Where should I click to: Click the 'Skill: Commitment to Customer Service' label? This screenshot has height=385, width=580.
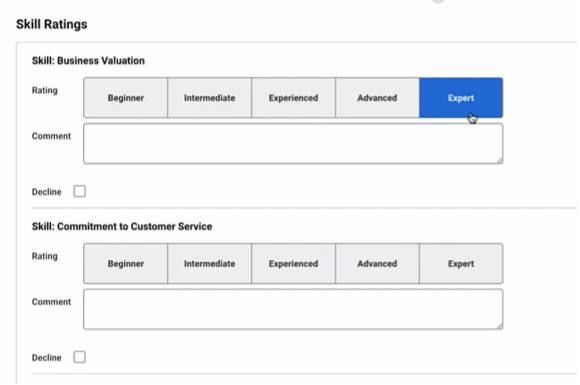coord(122,226)
